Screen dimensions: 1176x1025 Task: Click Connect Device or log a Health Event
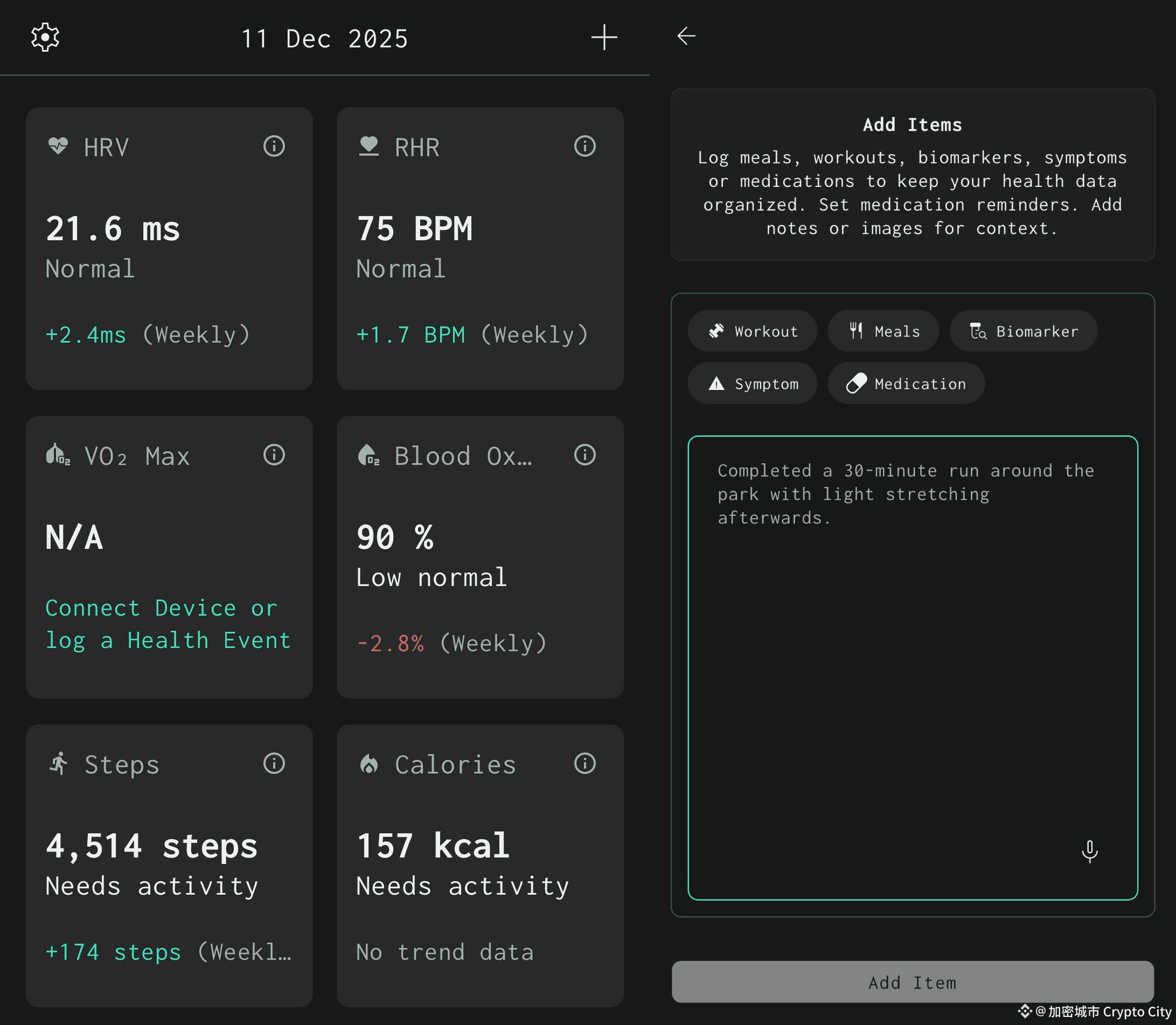tap(168, 624)
